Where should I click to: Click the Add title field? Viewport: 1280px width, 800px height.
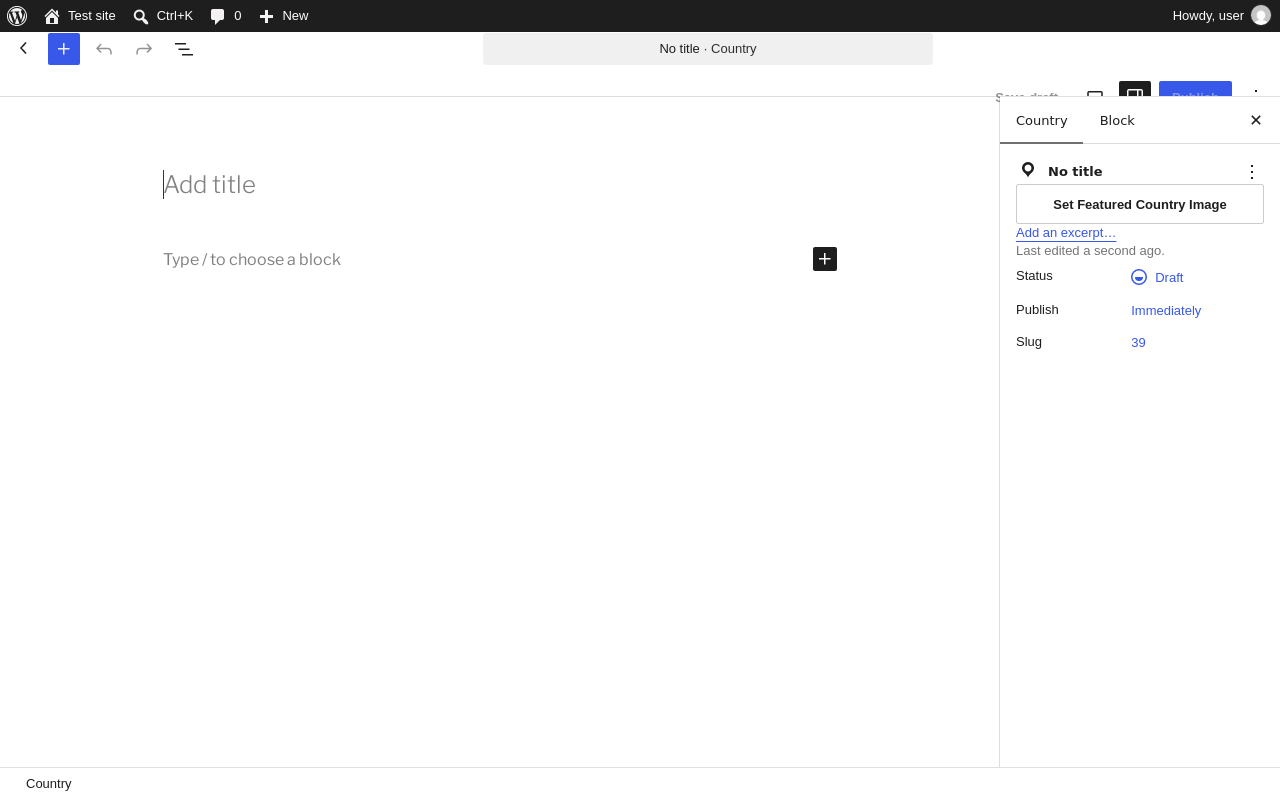pos(500,185)
